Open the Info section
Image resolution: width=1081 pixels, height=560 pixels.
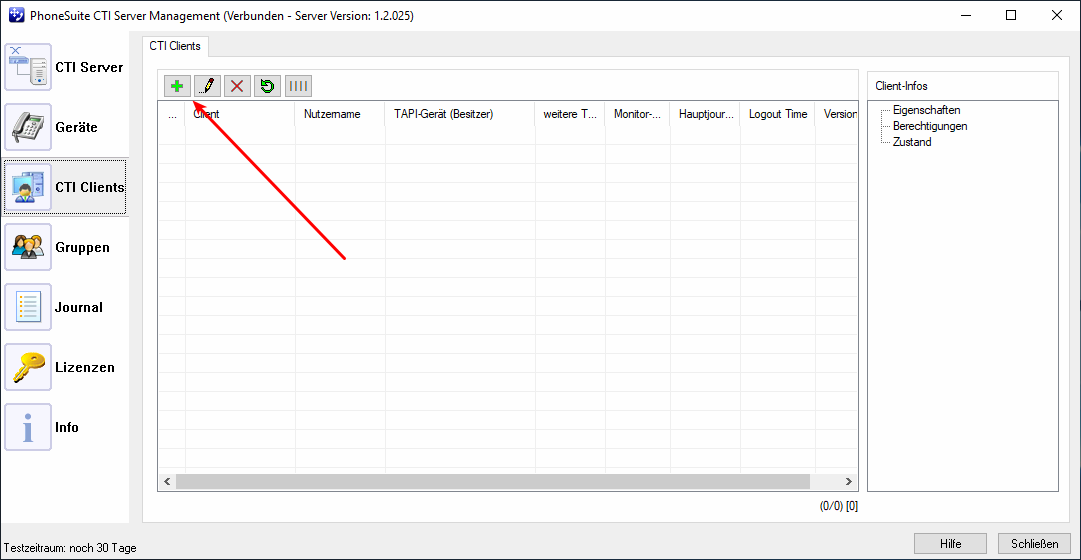pyautogui.click(x=65, y=427)
